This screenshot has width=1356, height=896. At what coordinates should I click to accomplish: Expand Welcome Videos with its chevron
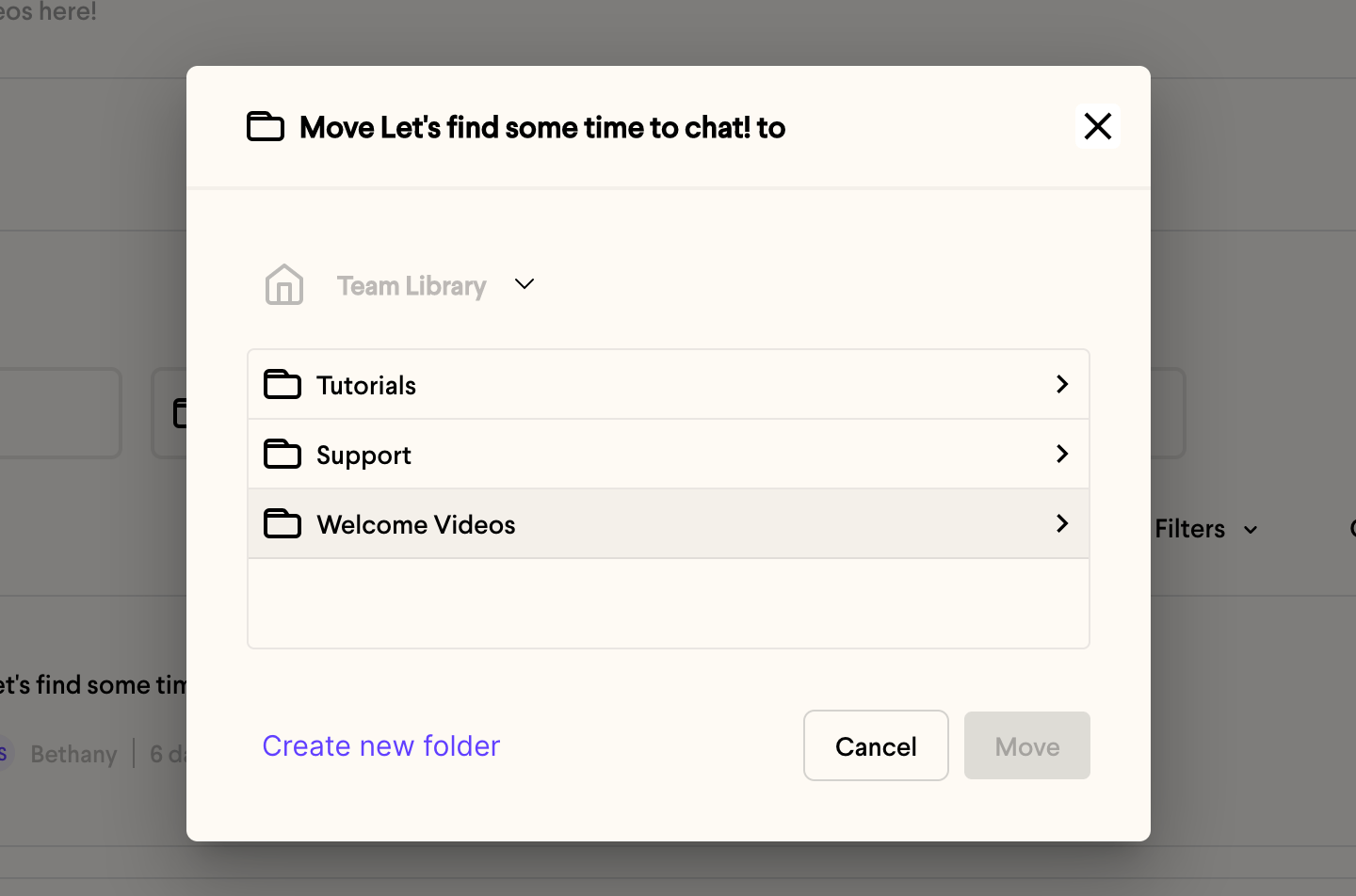pyautogui.click(x=1062, y=523)
